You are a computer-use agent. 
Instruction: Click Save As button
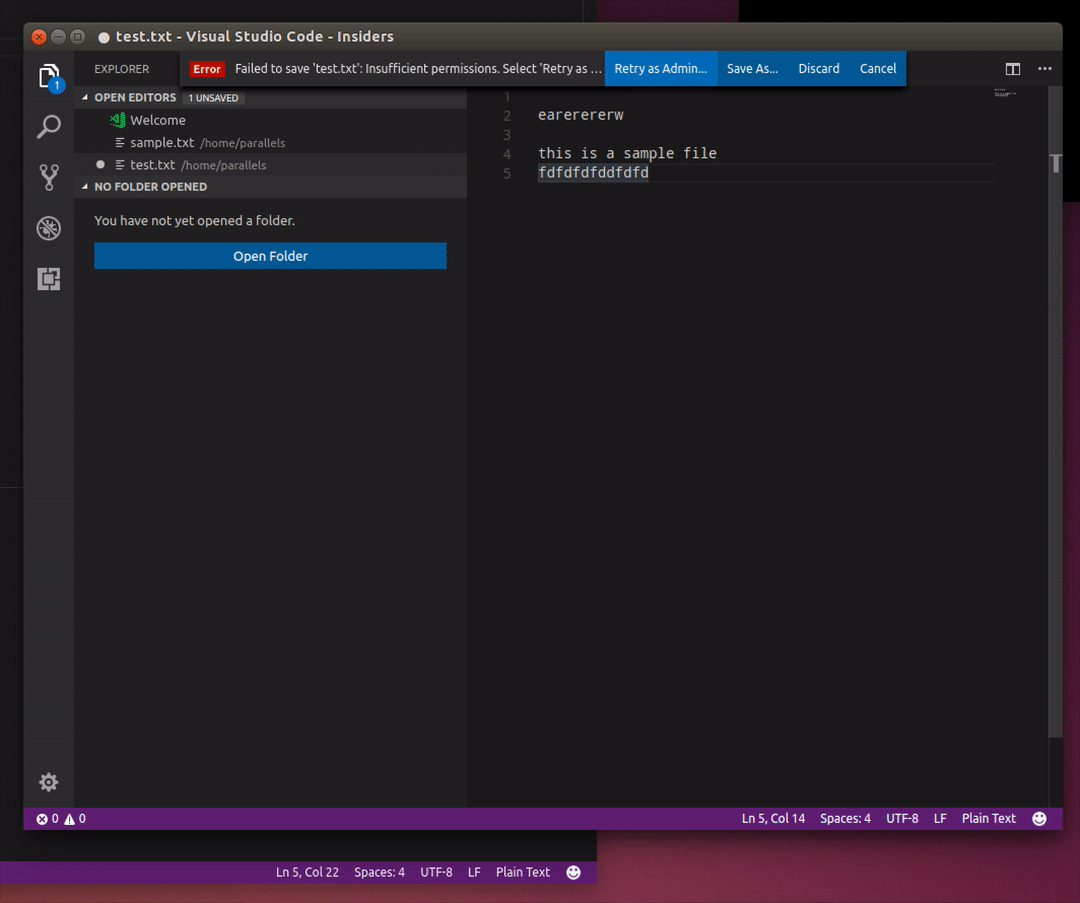(752, 69)
